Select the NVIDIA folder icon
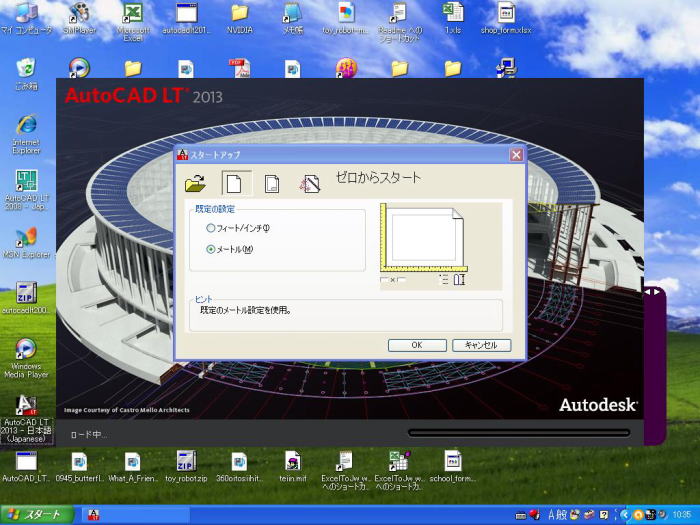Image resolution: width=700 pixels, height=525 pixels. pos(240,19)
